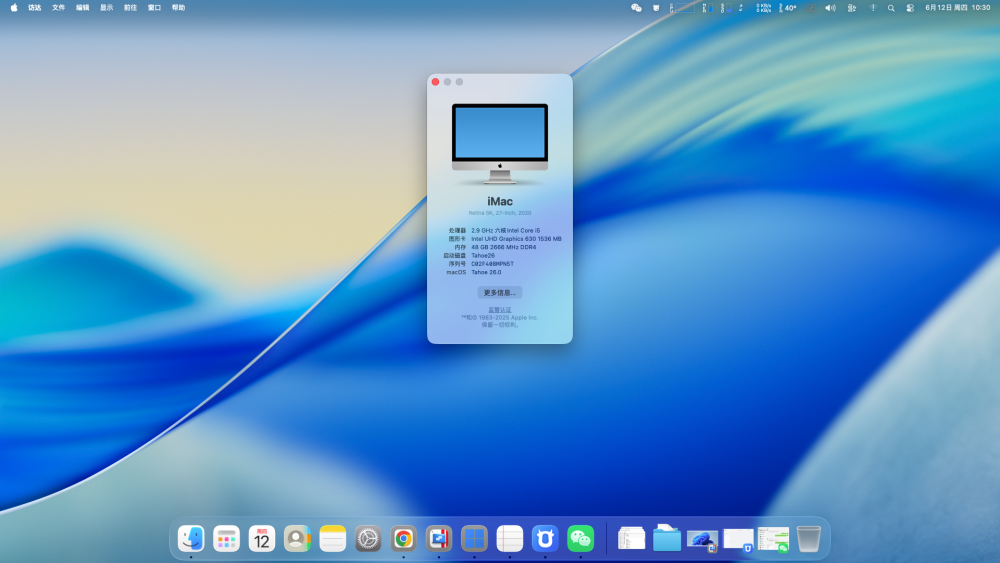Open the 编辑 menu
Image resolution: width=1000 pixels, height=563 pixels.
coord(82,8)
